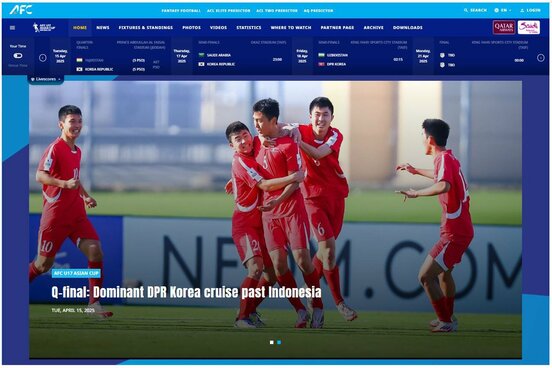Open headline Dominant DPR Korea cruise past Indonesia
552x368 pixels.
point(186,292)
